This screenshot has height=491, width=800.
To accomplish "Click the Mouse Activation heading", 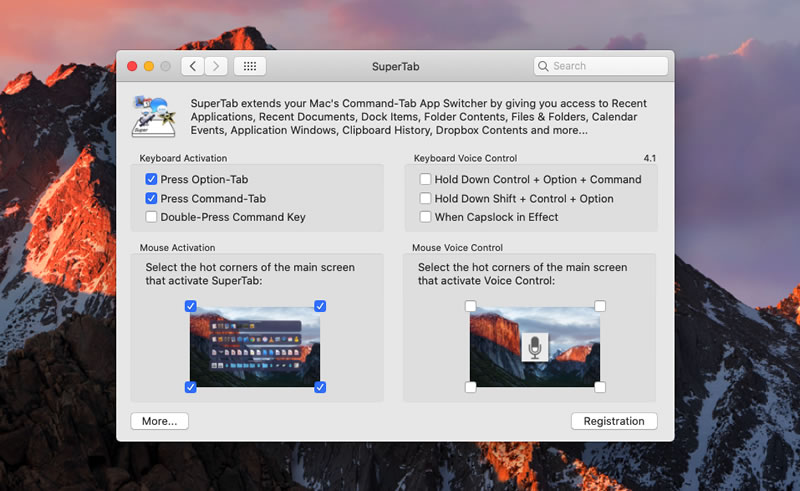I will tap(178, 248).
